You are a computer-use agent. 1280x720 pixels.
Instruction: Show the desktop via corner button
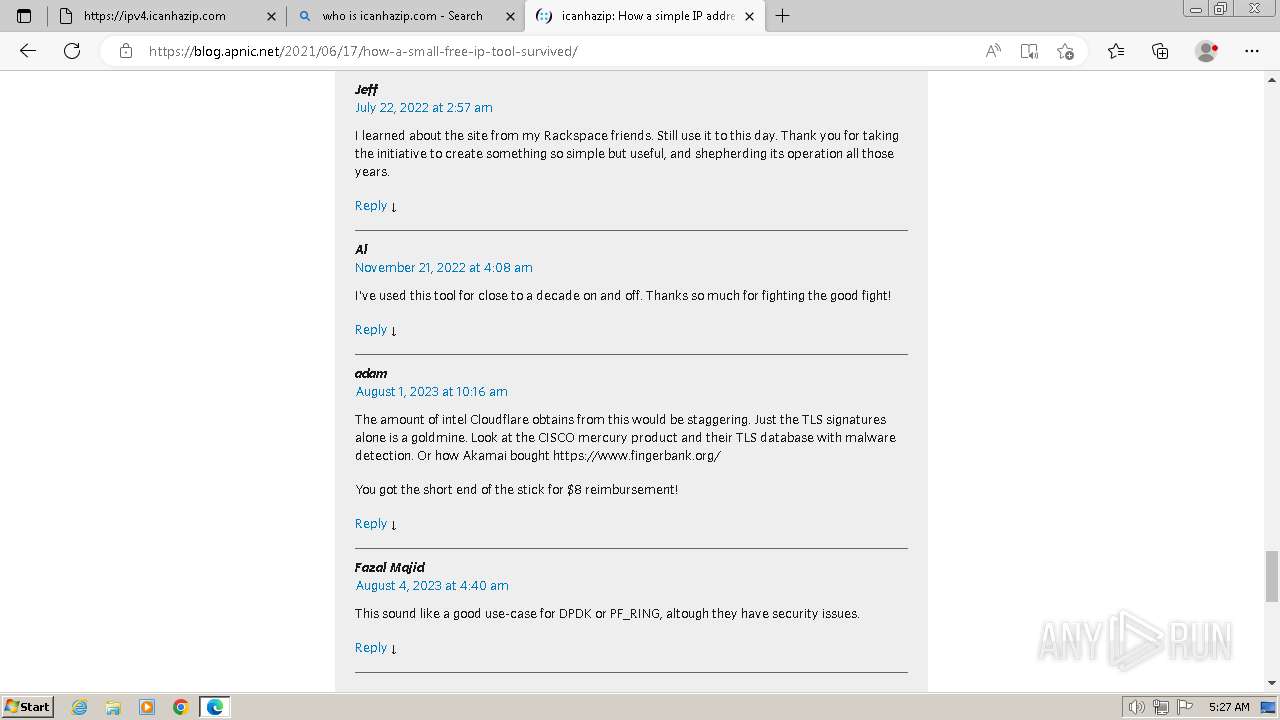[1268, 707]
